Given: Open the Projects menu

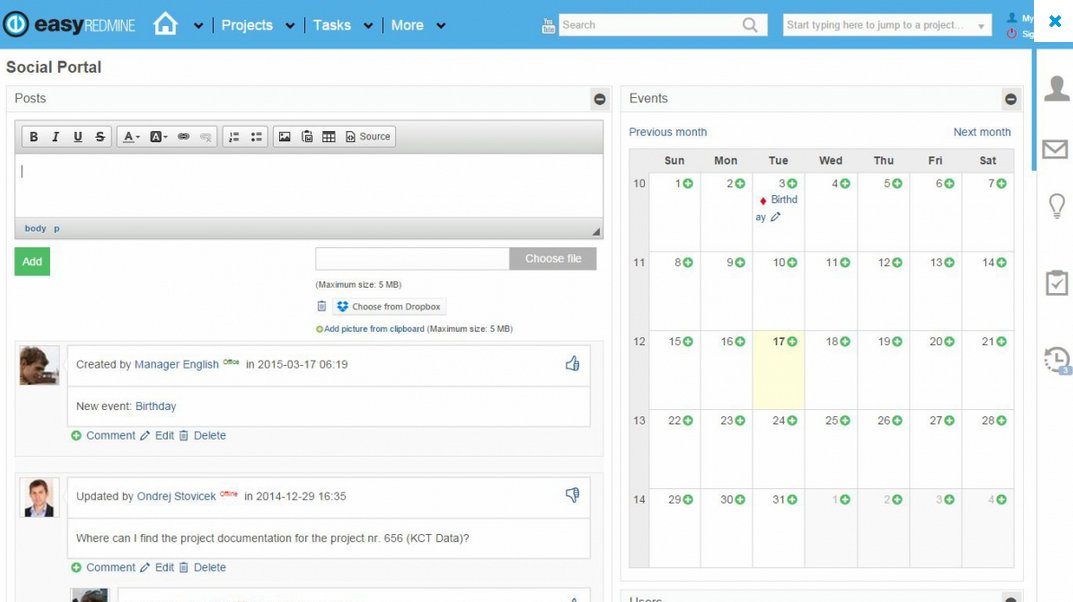Looking at the screenshot, I should click(x=246, y=25).
